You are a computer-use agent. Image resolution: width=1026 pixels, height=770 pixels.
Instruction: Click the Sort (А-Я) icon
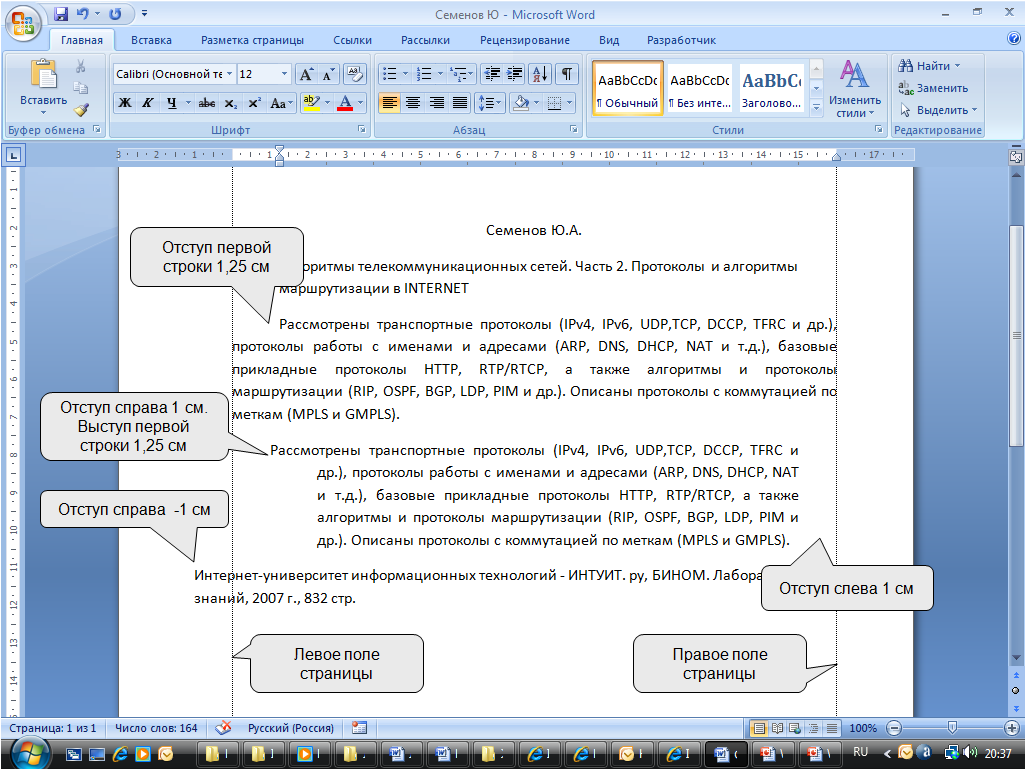539,75
